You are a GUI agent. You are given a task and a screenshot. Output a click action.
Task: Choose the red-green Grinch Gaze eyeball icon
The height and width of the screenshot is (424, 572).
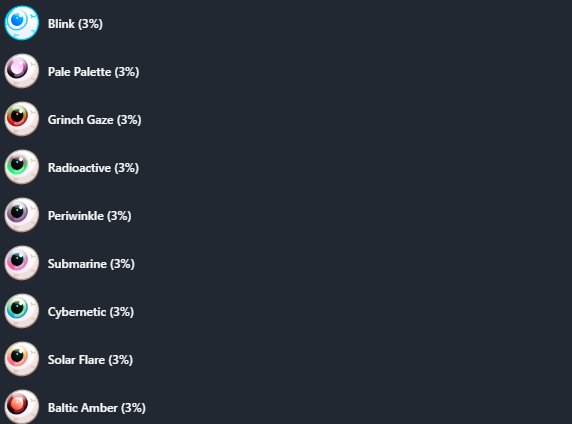[x=22, y=119]
